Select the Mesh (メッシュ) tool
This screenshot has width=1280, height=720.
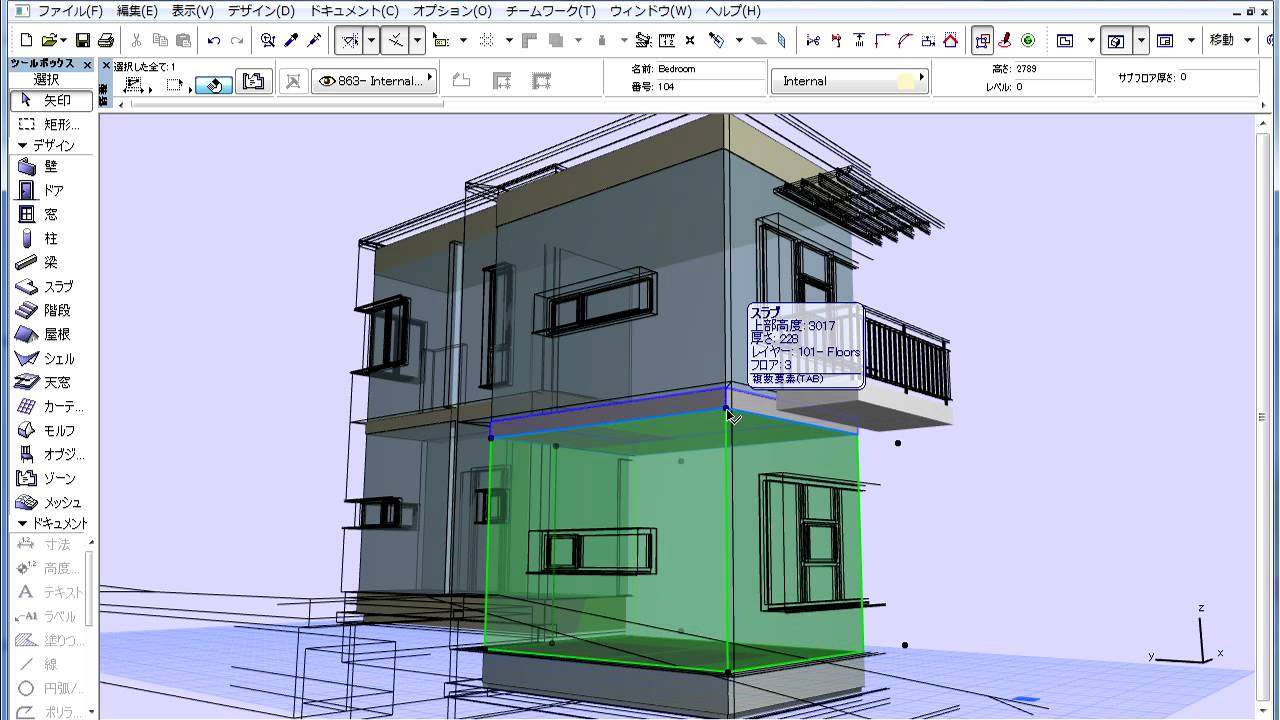pyautogui.click(x=51, y=502)
